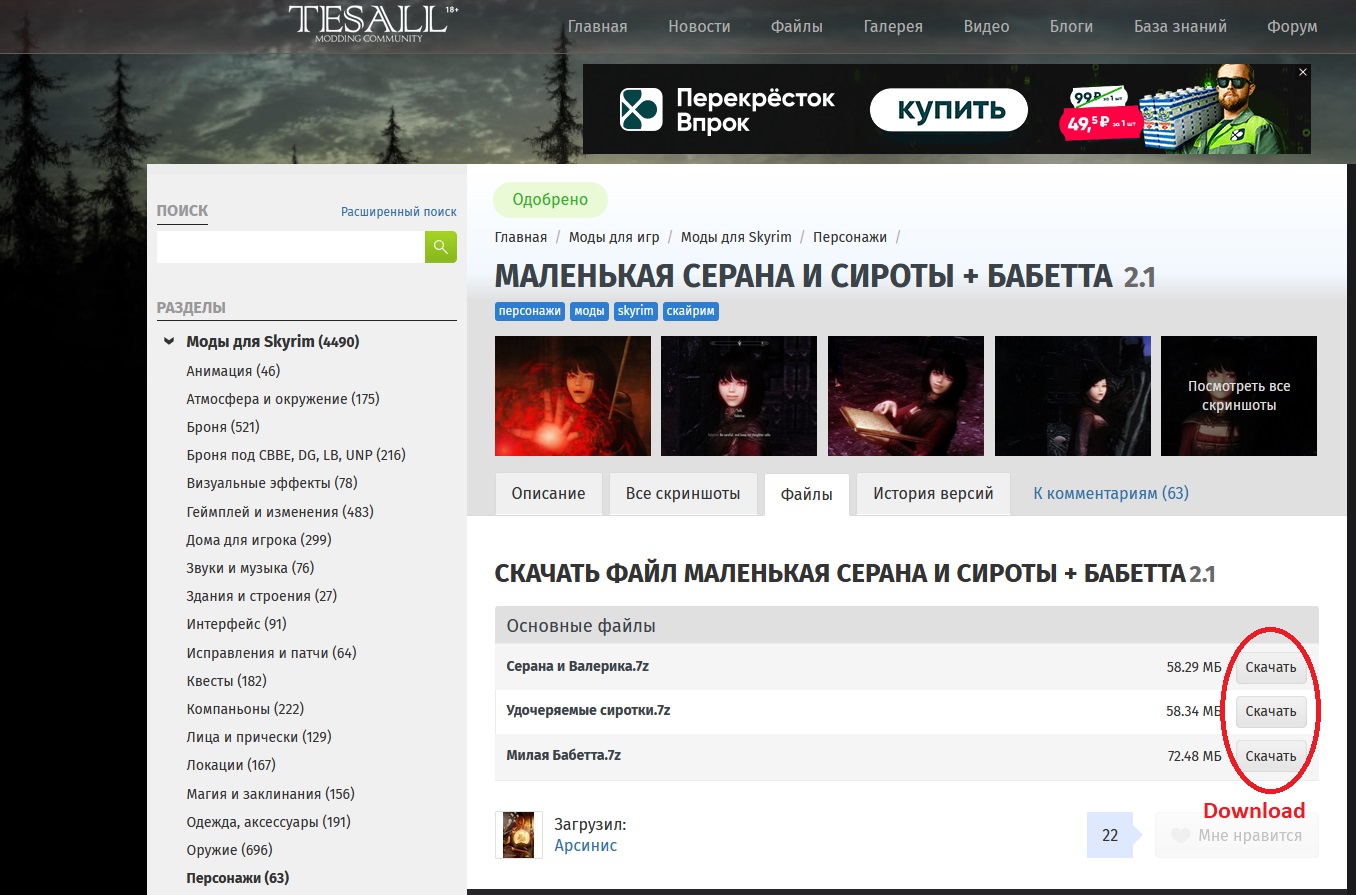This screenshot has height=895, width=1356.
Task: Open the Новости menu item
Action: pos(699,27)
